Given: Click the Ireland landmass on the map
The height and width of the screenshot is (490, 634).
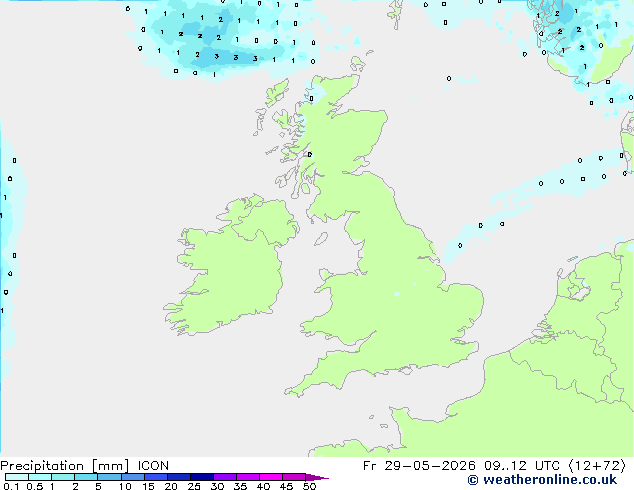Looking at the screenshot, I should (x=230, y=267).
